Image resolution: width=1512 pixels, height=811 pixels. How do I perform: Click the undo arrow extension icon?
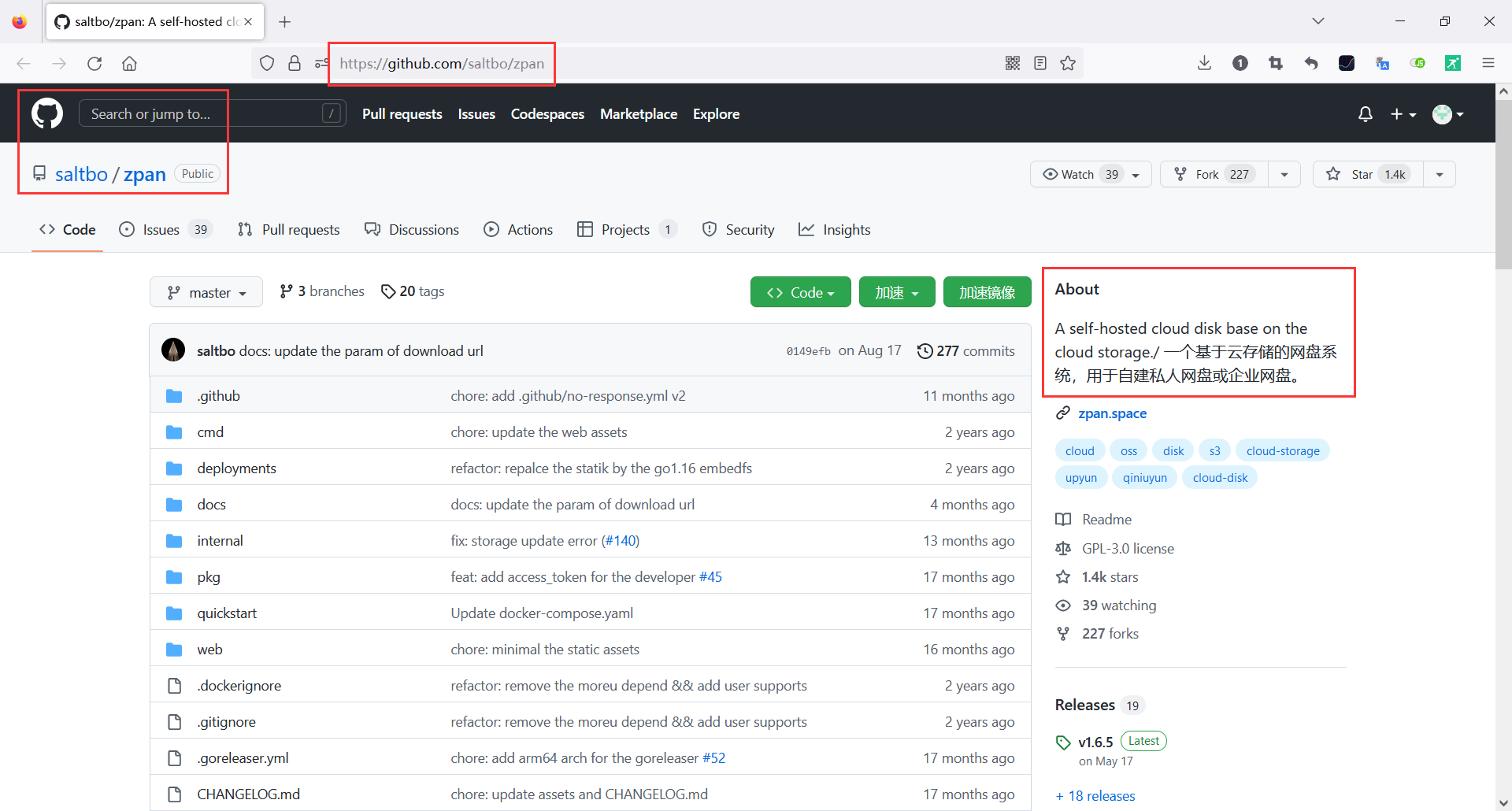1311,64
